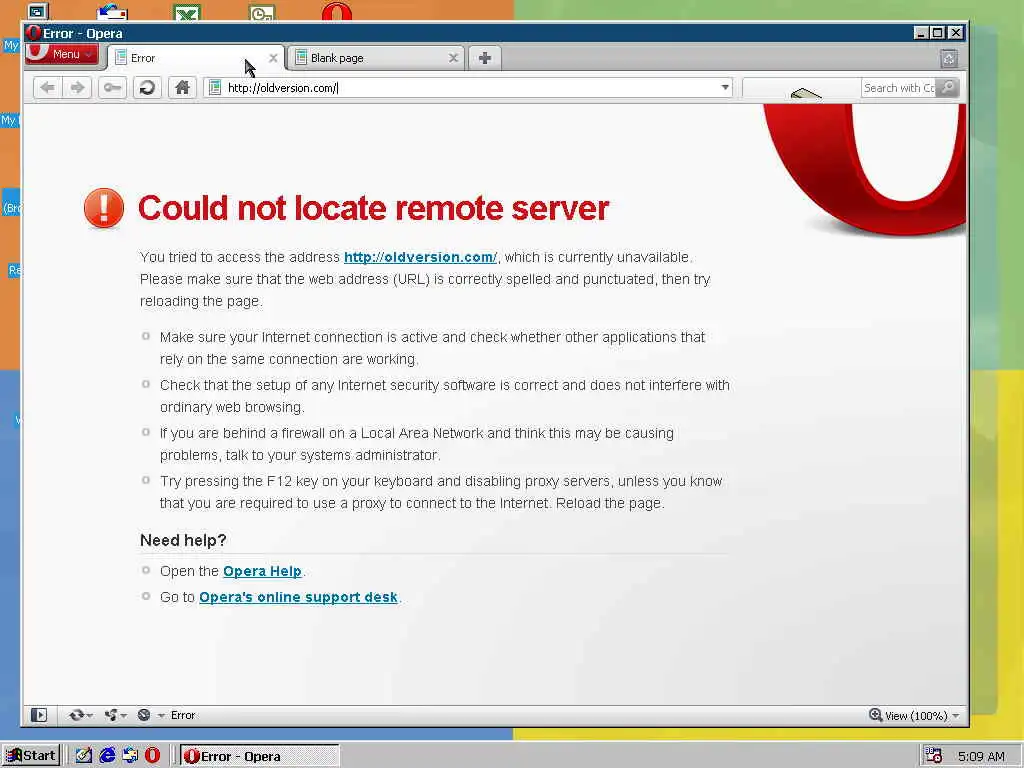1024x768 pixels.
Task: Click in the address bar URL field
Action: pos(470,88)
